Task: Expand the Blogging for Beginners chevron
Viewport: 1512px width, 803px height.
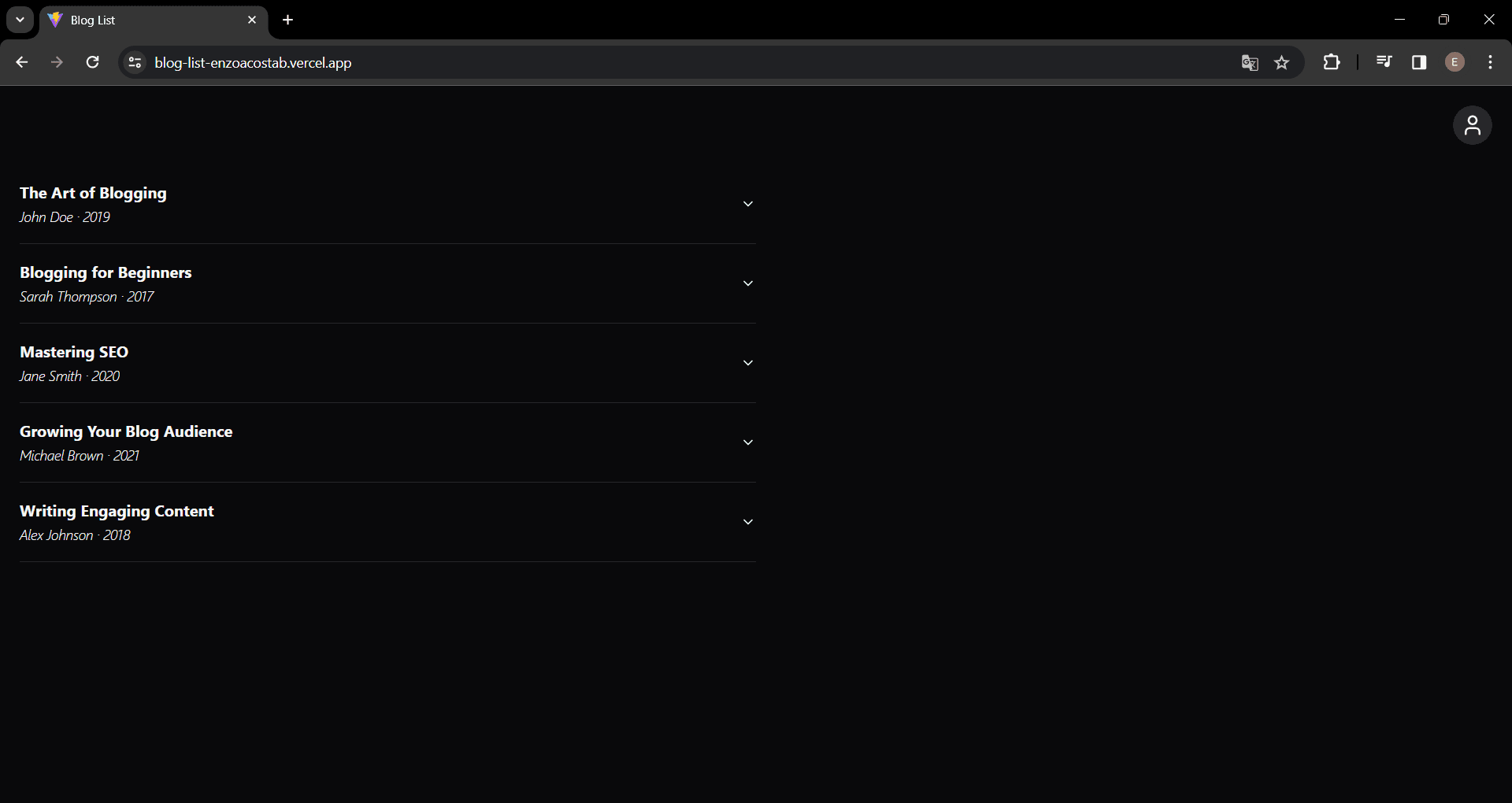Action: (748, 283)
